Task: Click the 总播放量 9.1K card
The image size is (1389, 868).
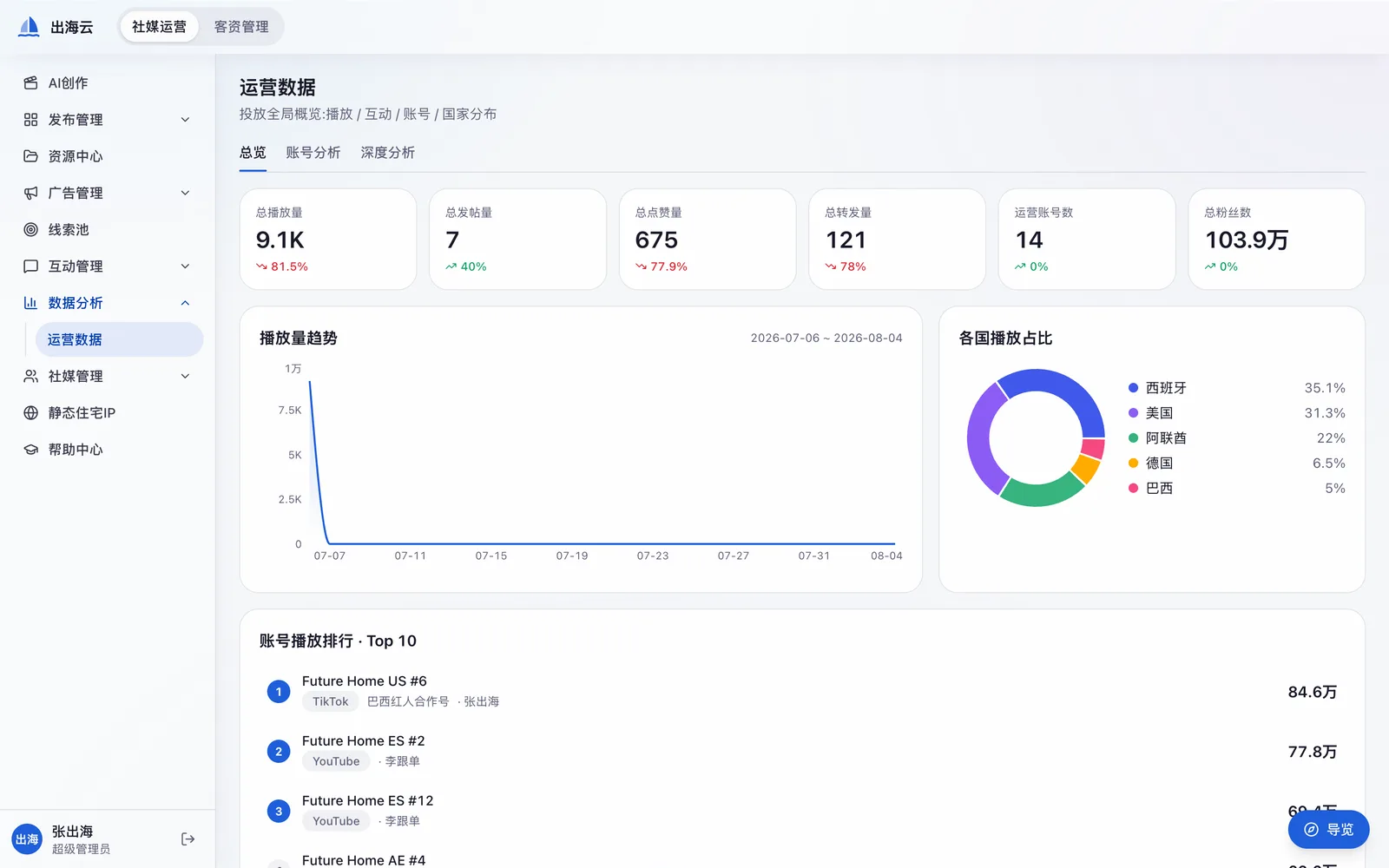Action: [328, 240]
